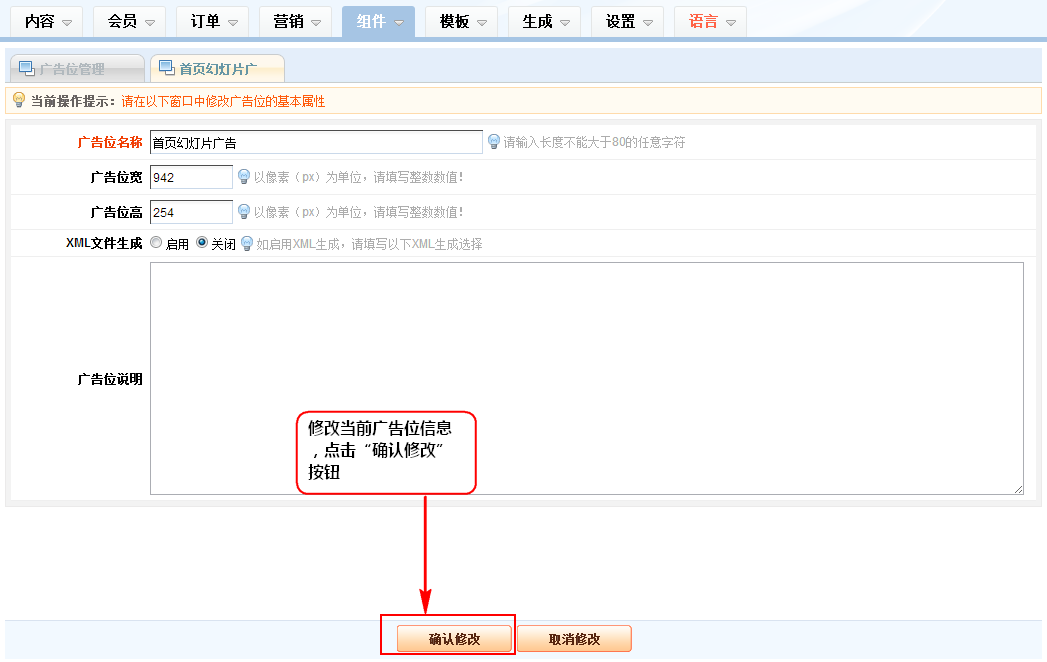Click the lightbulb hint icon beside 广告位名称 field

(x=493, y=142)
